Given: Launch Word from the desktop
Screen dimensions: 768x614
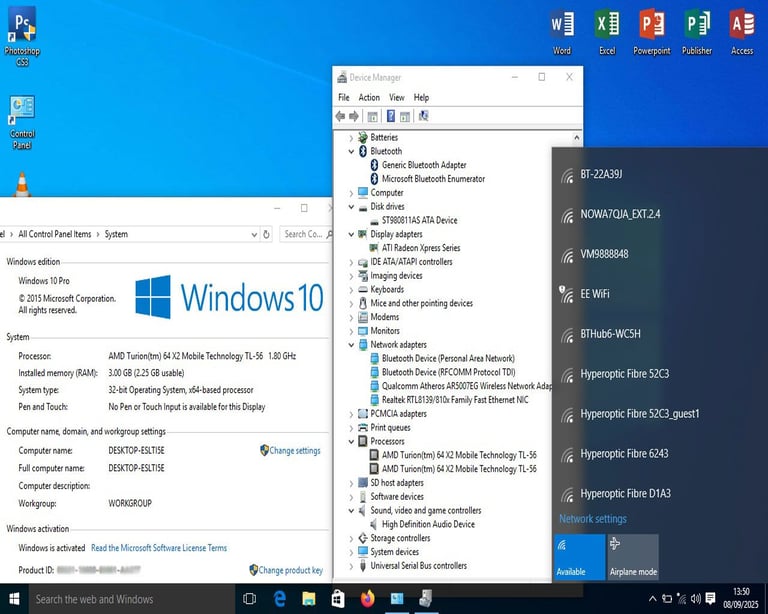Looking at the screenshot, I should 562,32.
